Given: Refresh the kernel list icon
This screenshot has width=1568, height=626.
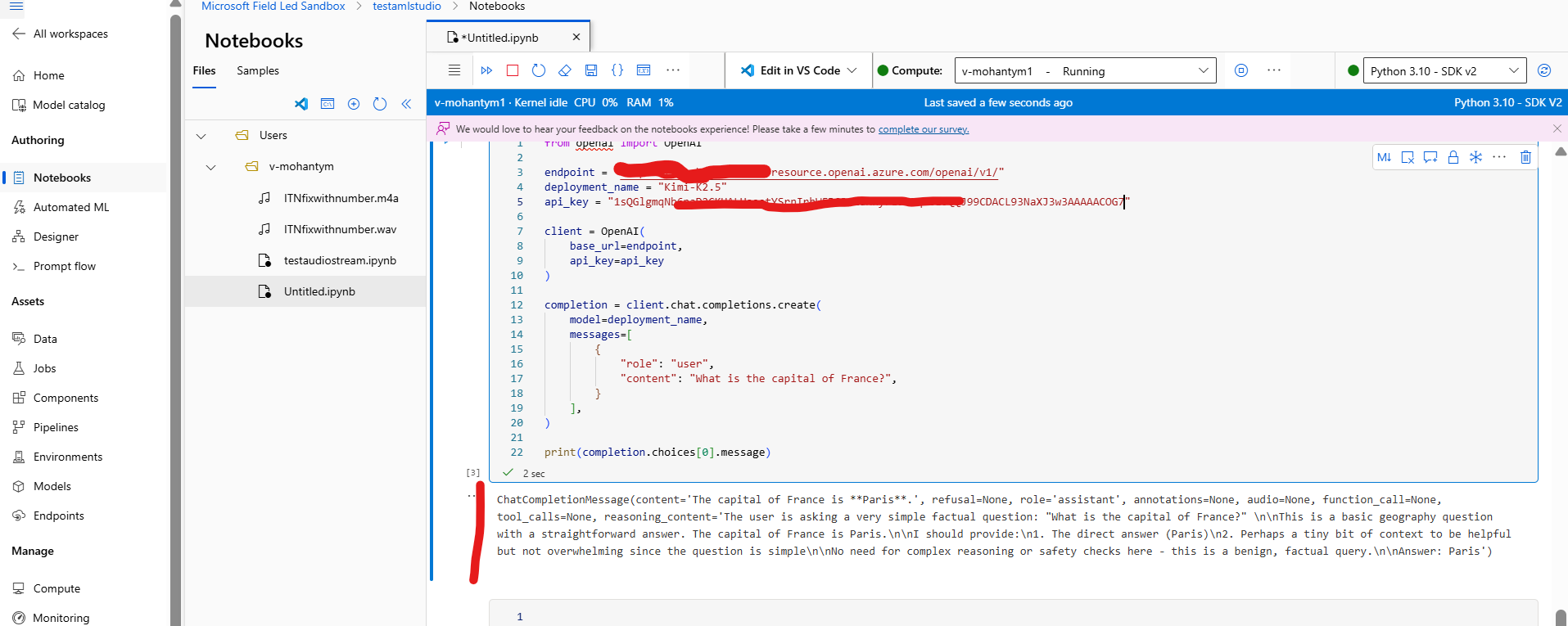Looking at the screenshot, I should click(1544, 70).
